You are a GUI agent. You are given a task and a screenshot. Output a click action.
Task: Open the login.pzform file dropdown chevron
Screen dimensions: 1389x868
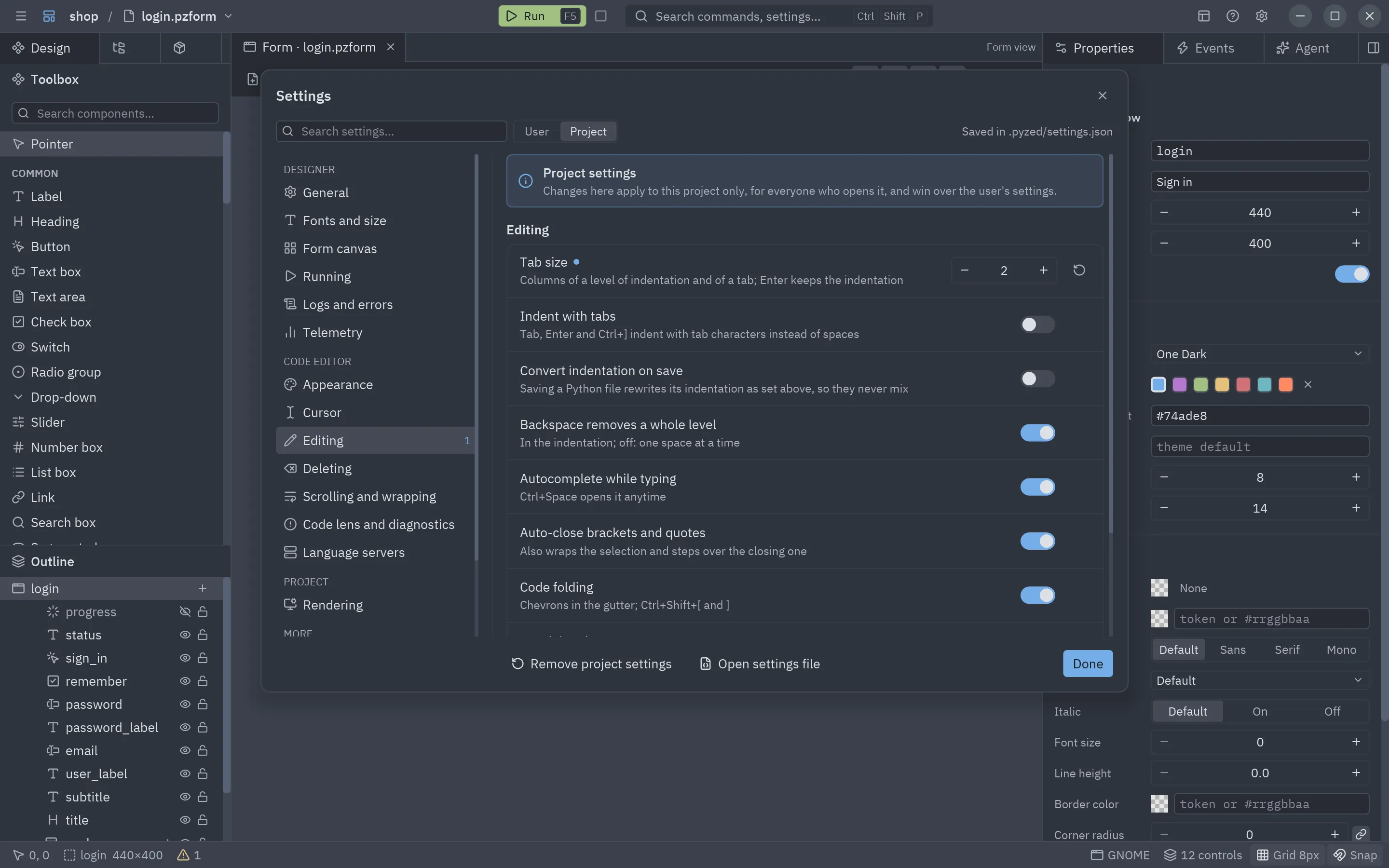click(x=228, y=16)
